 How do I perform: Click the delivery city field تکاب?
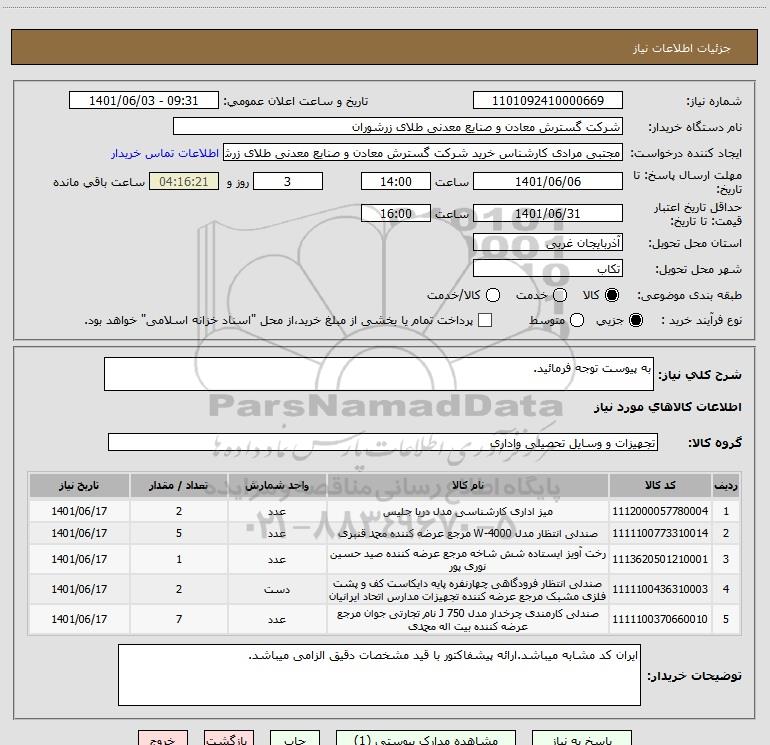(x=548, y=269)
